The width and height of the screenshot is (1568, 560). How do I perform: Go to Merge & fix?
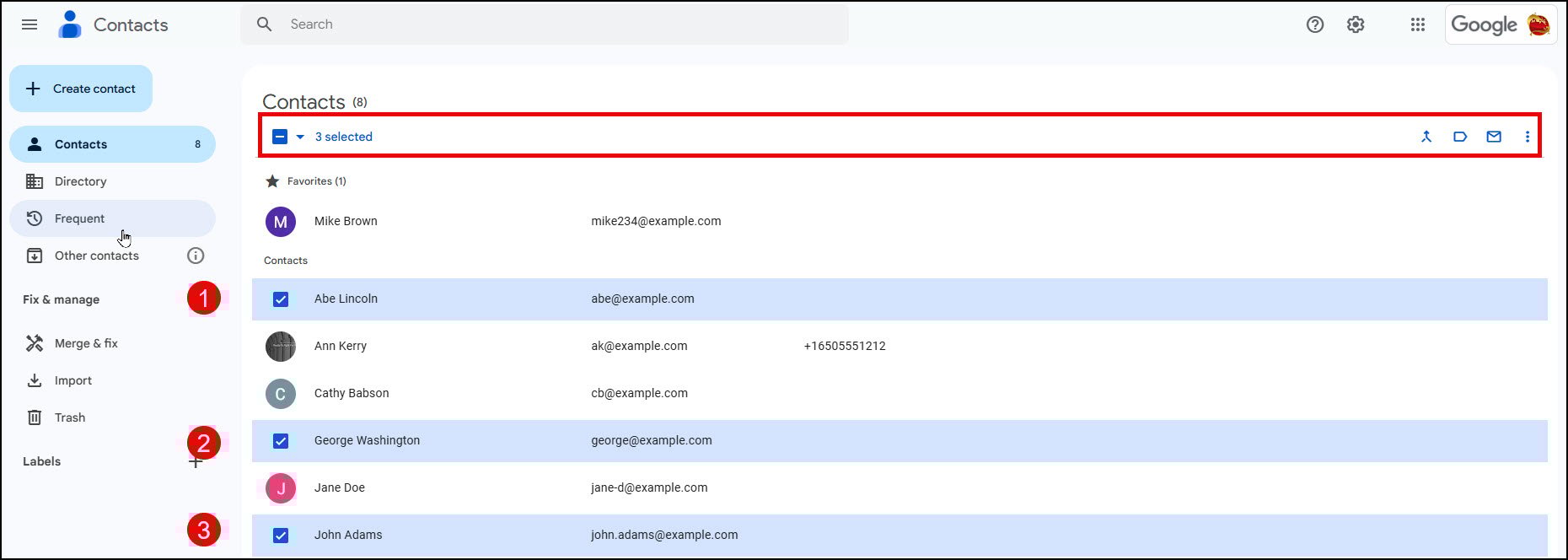85,343
